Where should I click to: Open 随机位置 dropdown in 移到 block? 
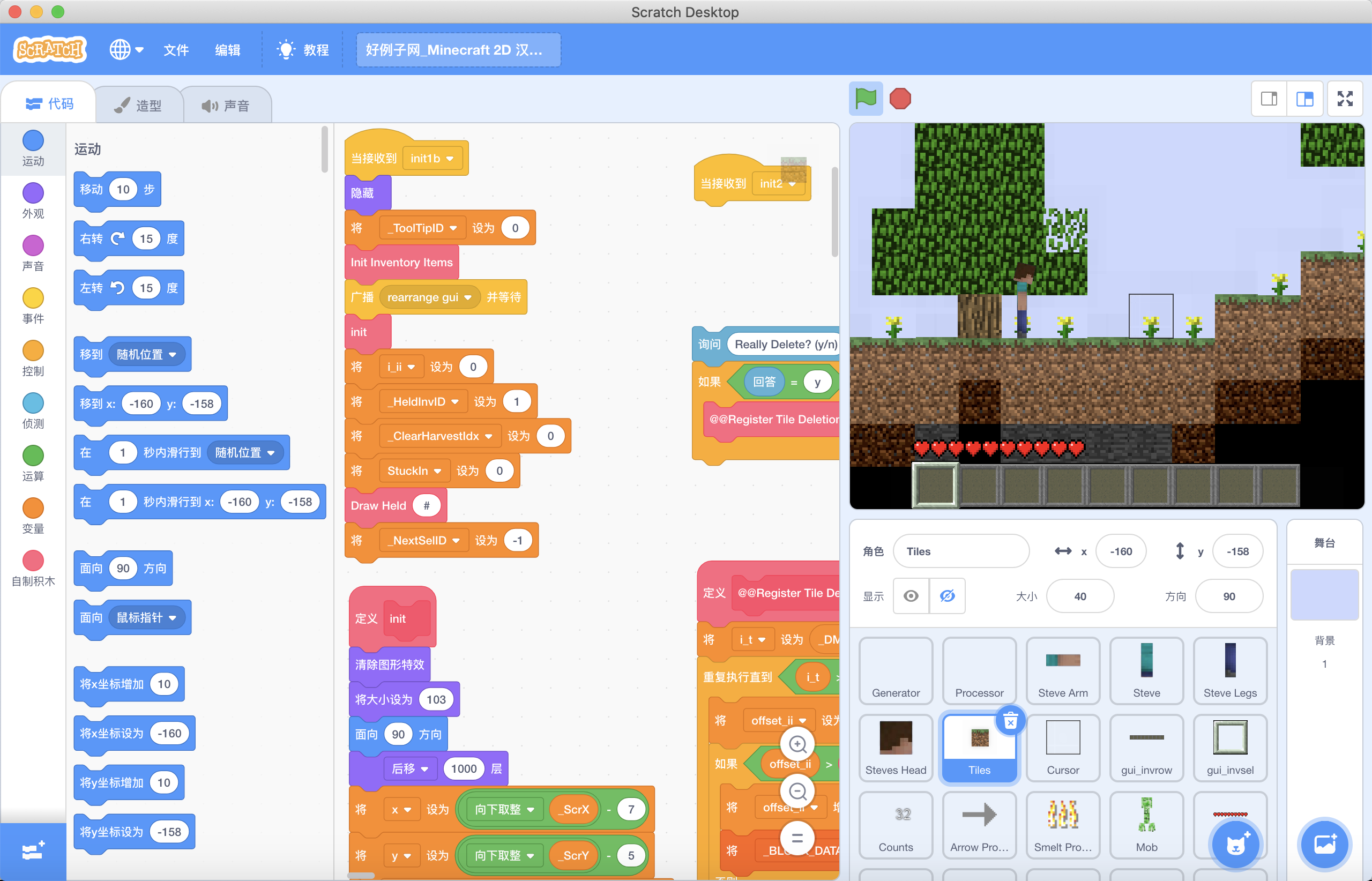(147, 355)
